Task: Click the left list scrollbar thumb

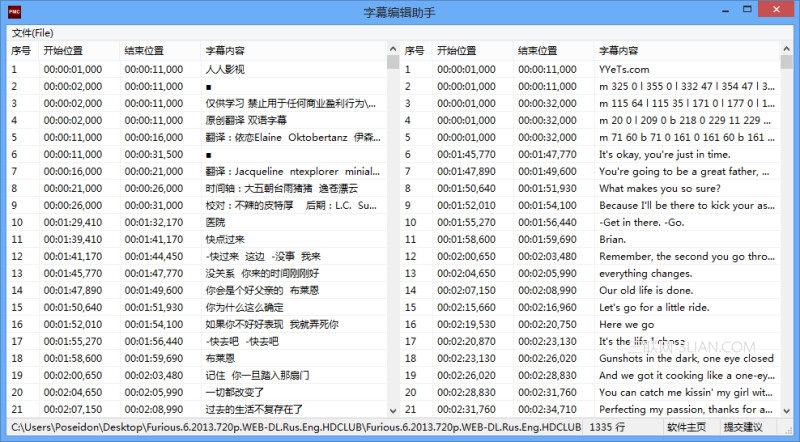Action: coord(393,62)
